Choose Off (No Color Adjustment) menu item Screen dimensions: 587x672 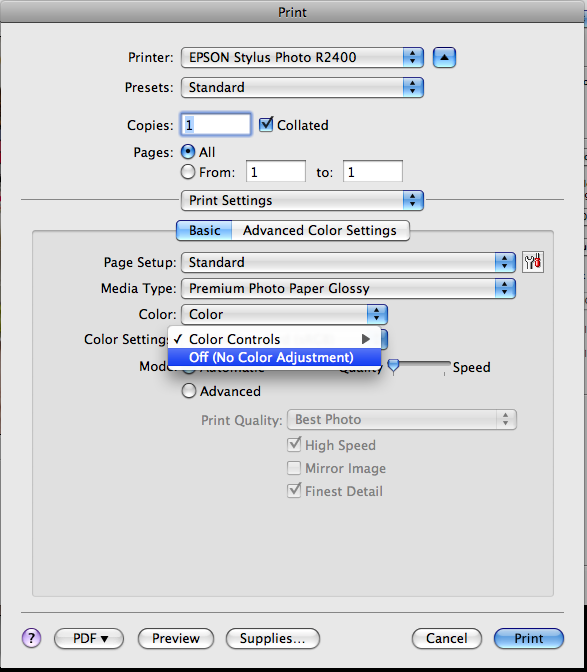click(x=274, y=357)
